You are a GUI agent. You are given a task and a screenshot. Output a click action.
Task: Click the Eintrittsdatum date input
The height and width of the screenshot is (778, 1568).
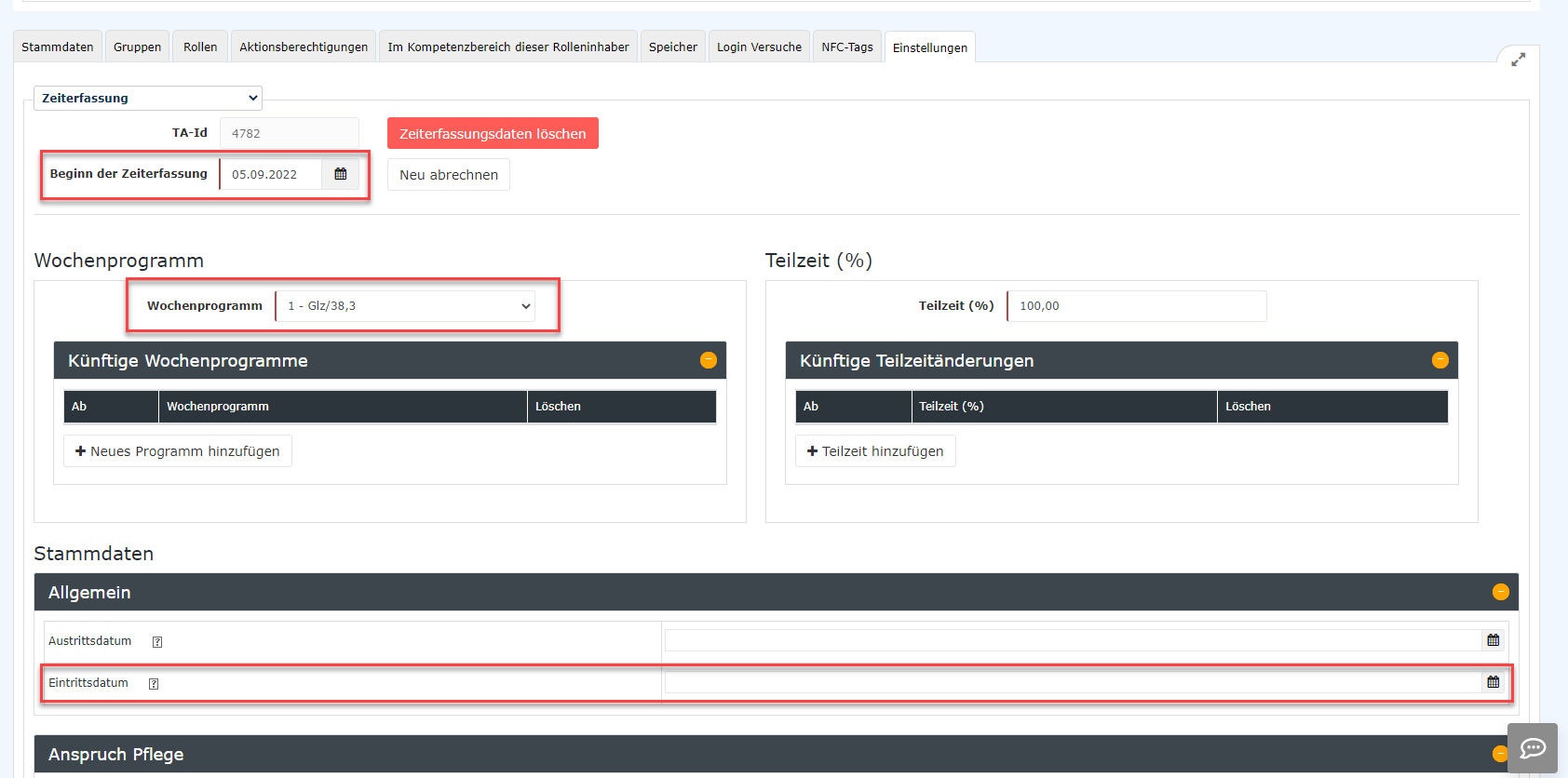click(x=1073, y=682)
